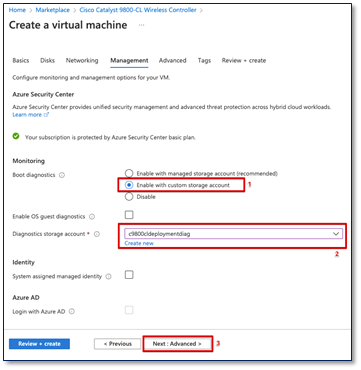Image resolution: width=361 pixels, height=370 pixels.
Task: Click the Boot diagnostics info icon
Action: (x=62, y=175)
